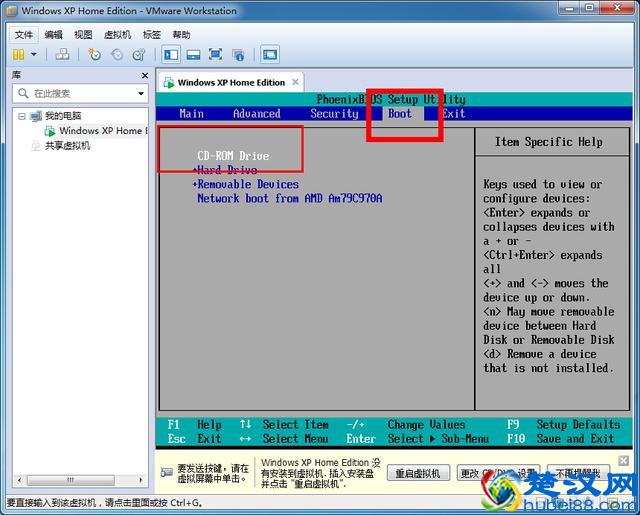The image size is (640, 515).
Task: Click F10 Save and Exit in BIOS footer
Action: [560, 439]
